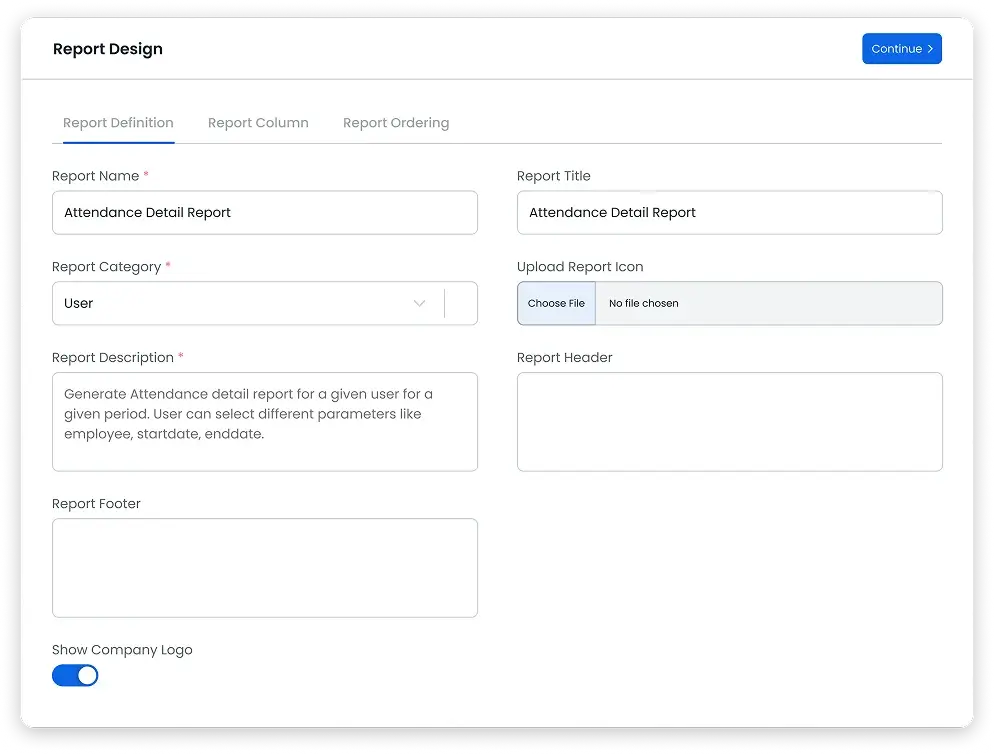Click the 'Show Company Logo' label
This screenshot has height=754, width=994.
pyautogui.click(x=122, y=650)
